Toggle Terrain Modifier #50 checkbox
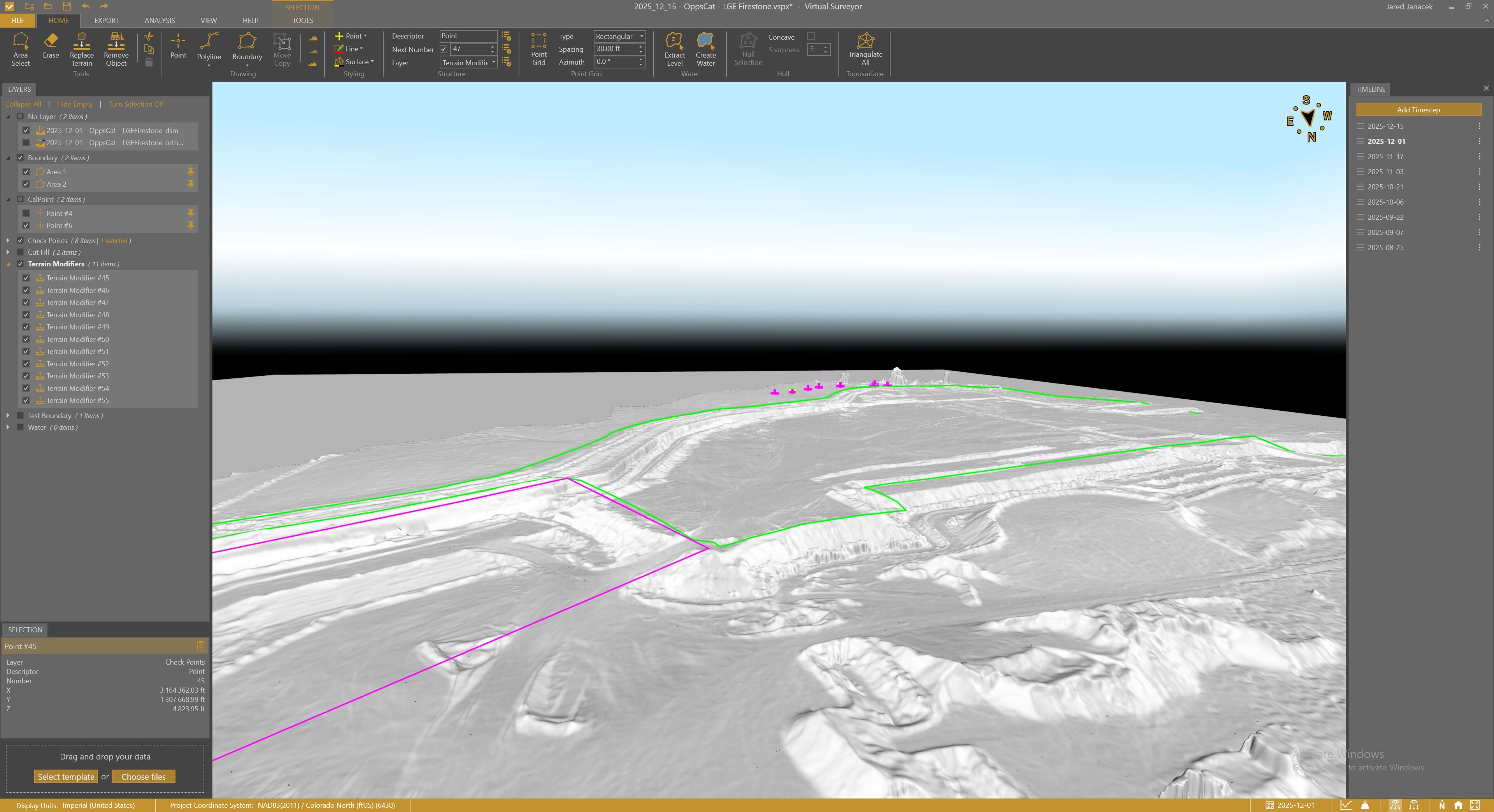1494x812 pixels. click(26, 339)
